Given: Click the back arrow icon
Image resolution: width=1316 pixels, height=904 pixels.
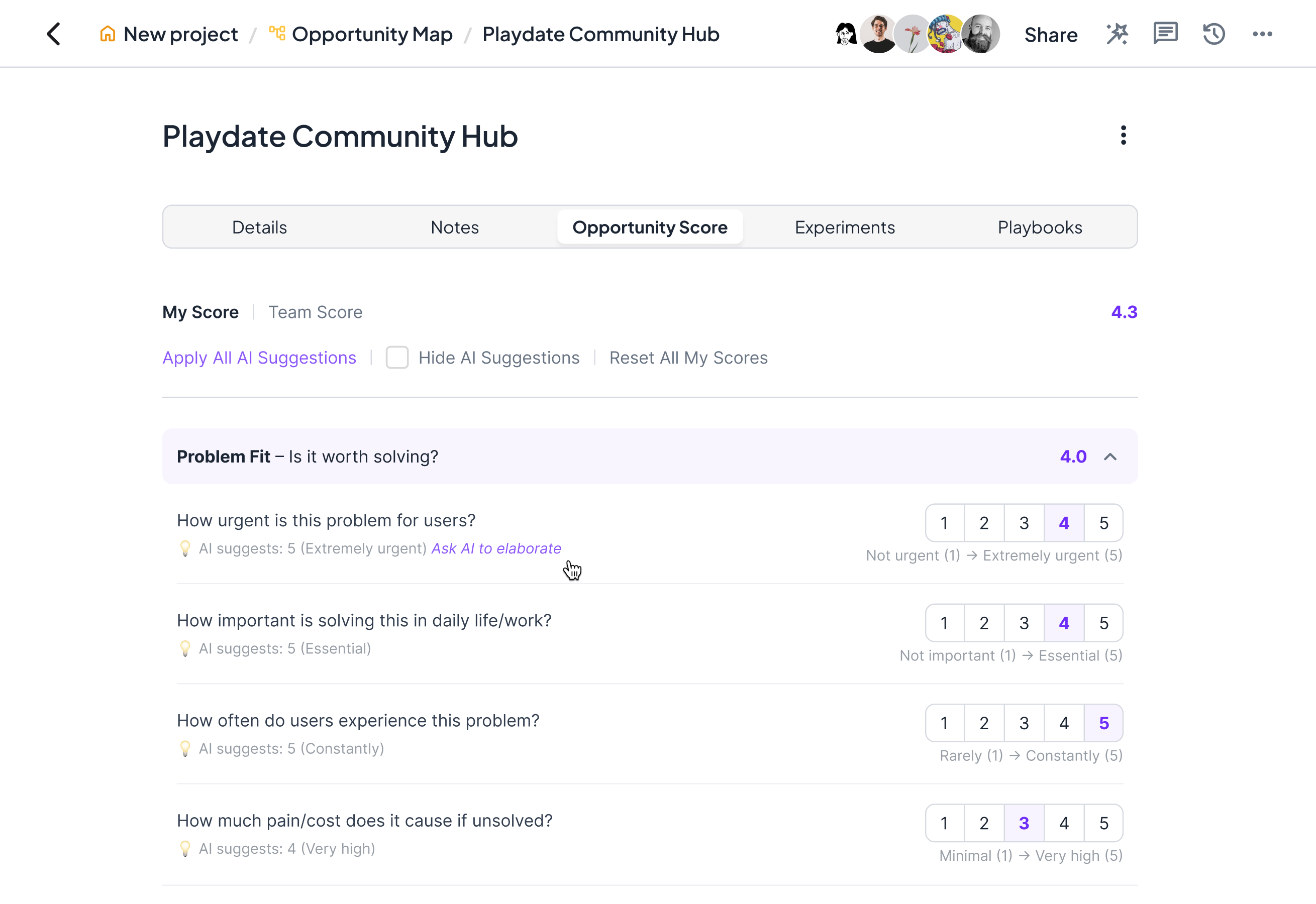Looking at the screenshot, I should coord(54,34).
